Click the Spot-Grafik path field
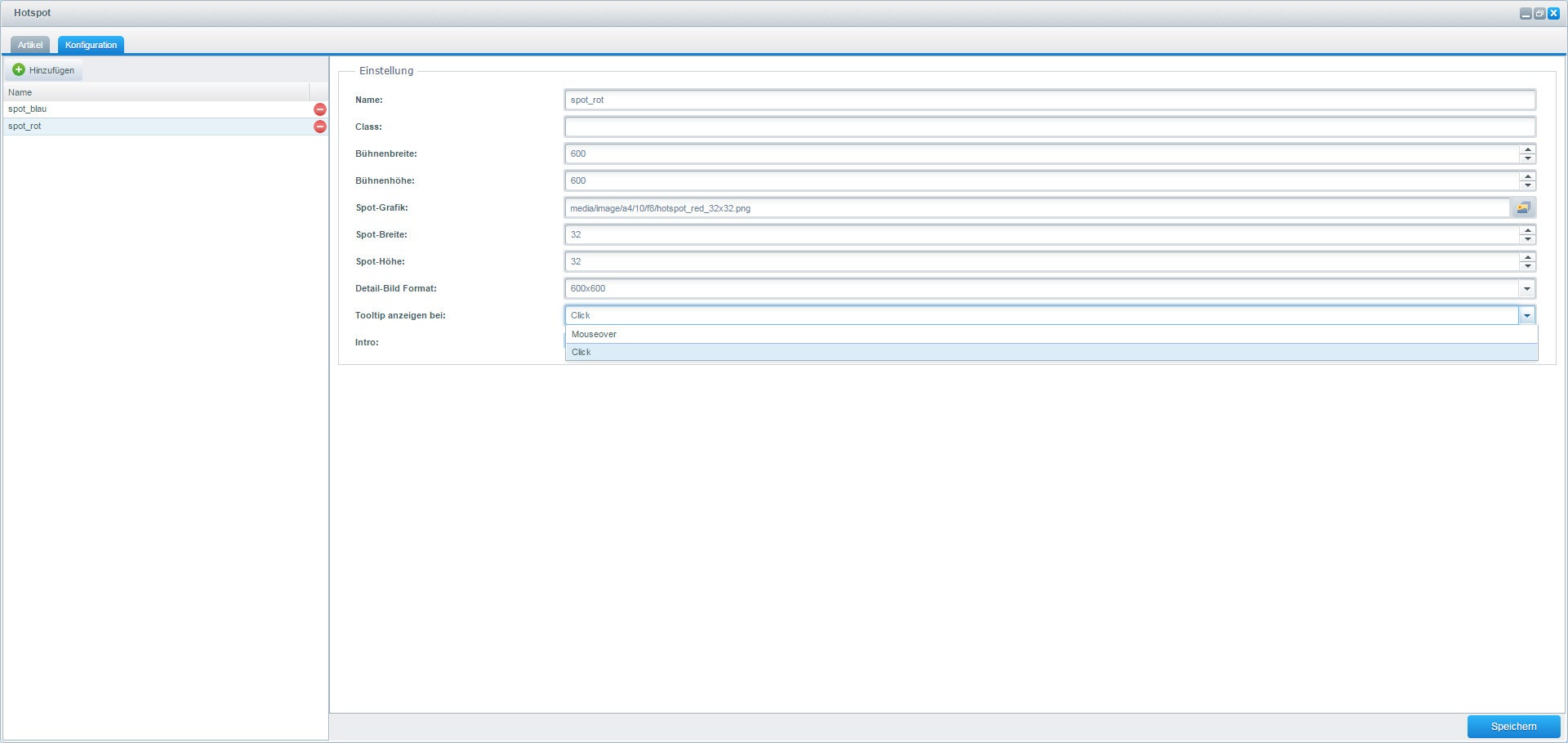 pos(1037,208)
